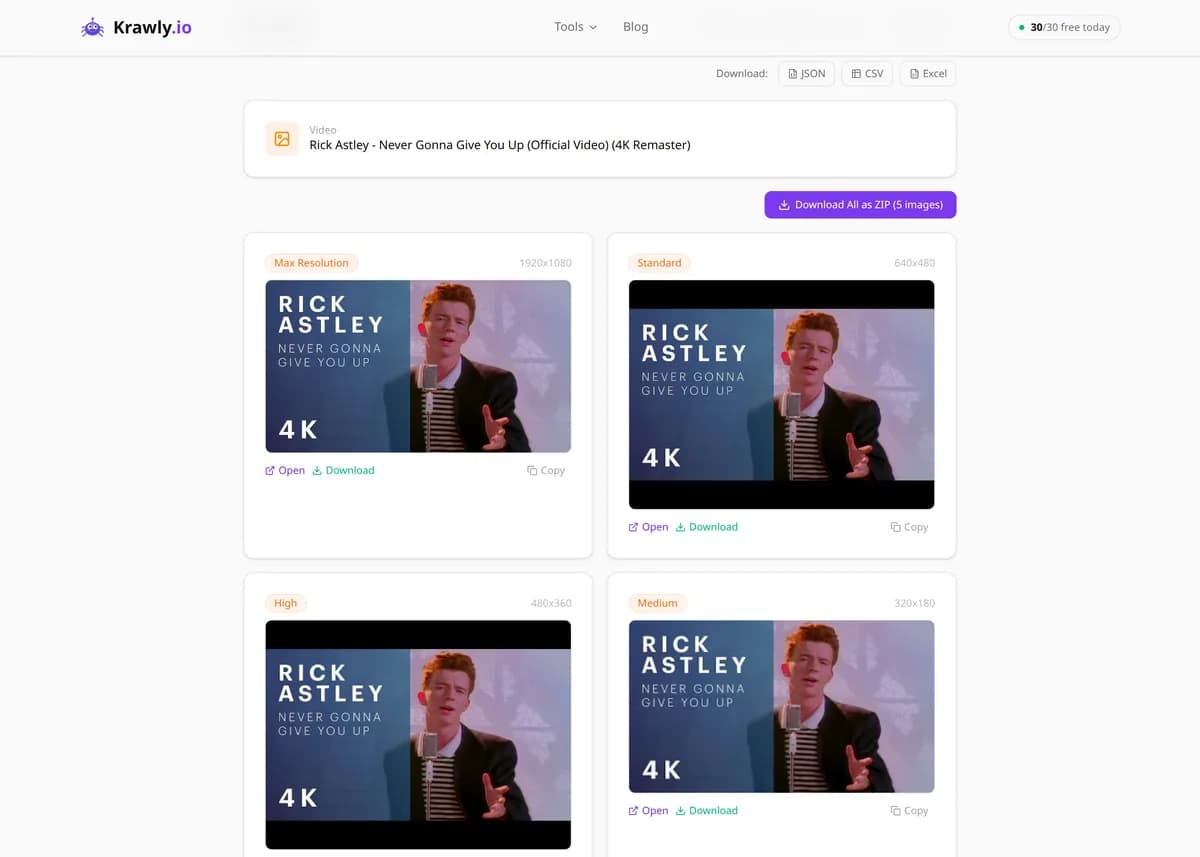Download results as JSON
1200x857 pixels.
pyautogui.click(x=806, y=74)
